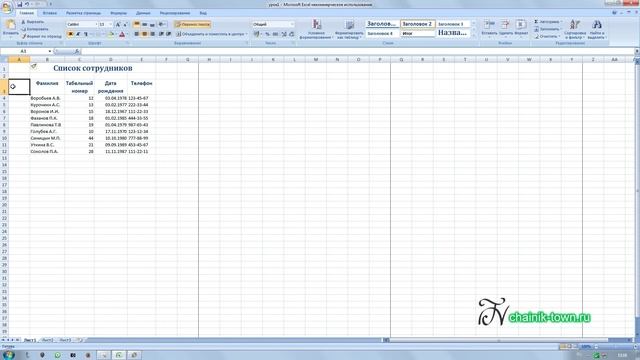Screen dimensions: 640x360
Task: Select the Лист2 sheet tab
Action: 47,340
